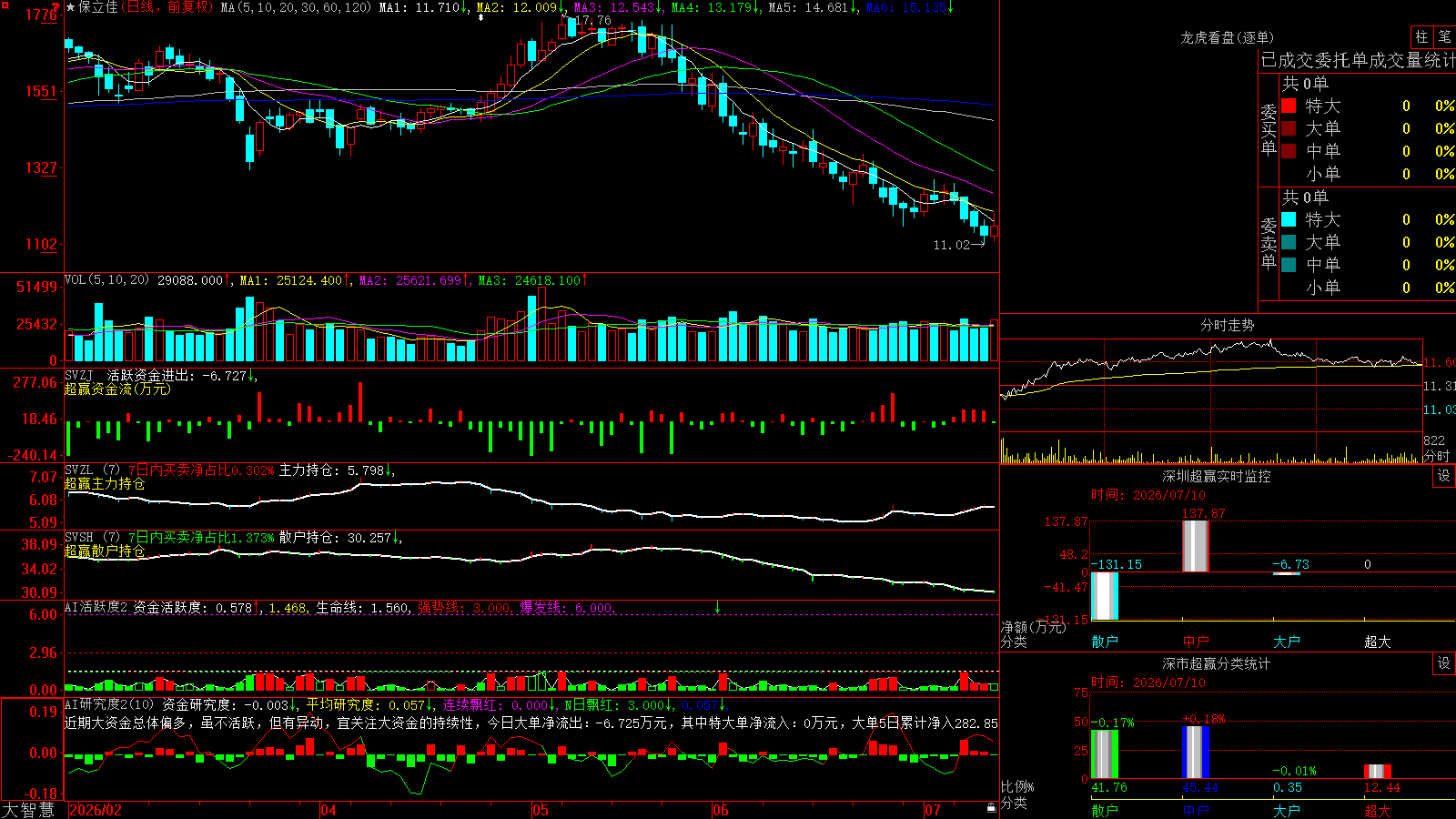Click the cyan 特大 sell-order color swatch
This screenshot has width=1456, height=819.
pyautogui.click(x=1289, y=219)
